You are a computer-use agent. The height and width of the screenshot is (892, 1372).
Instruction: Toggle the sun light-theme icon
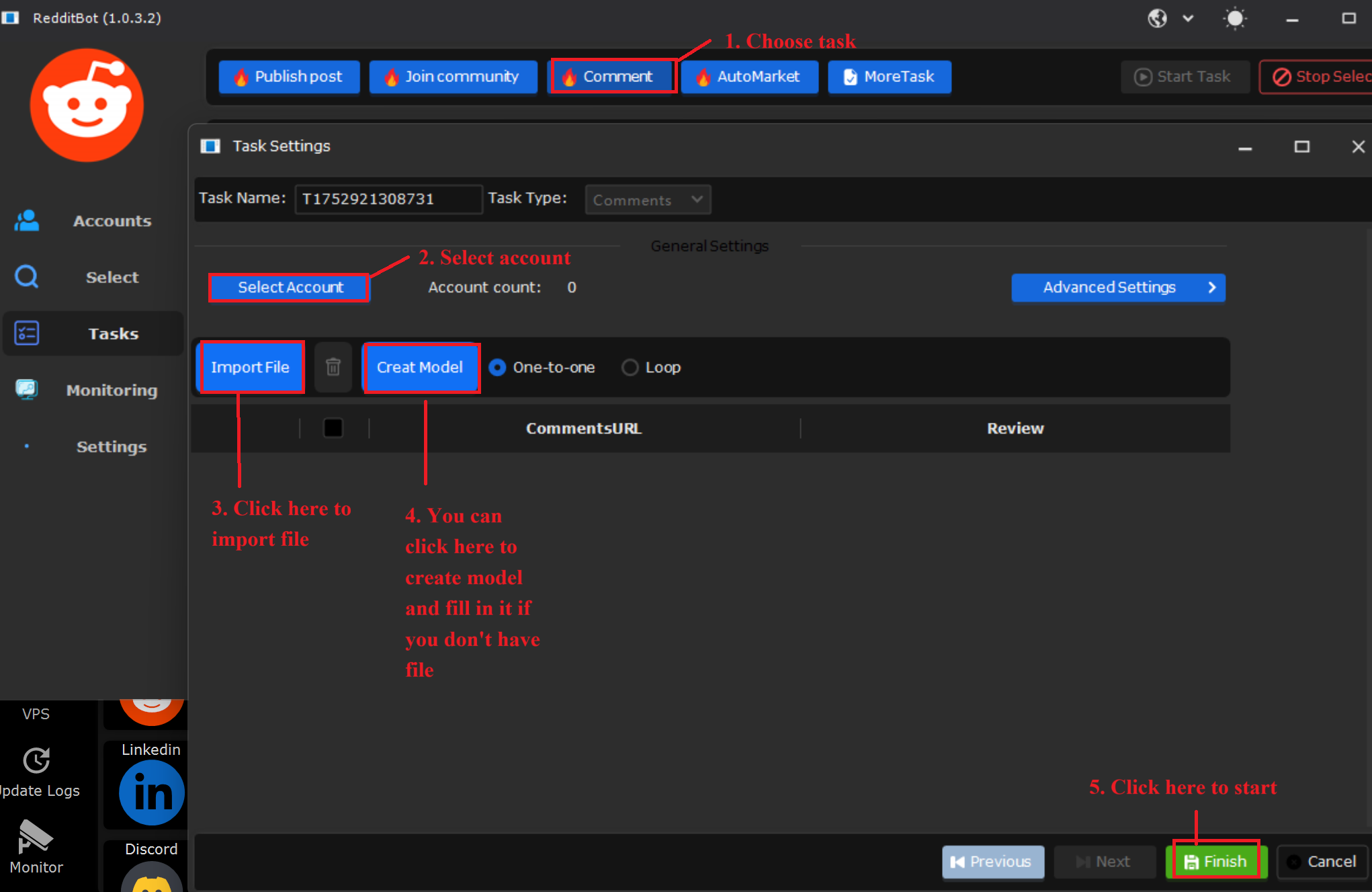click(x=1235, y=18)
